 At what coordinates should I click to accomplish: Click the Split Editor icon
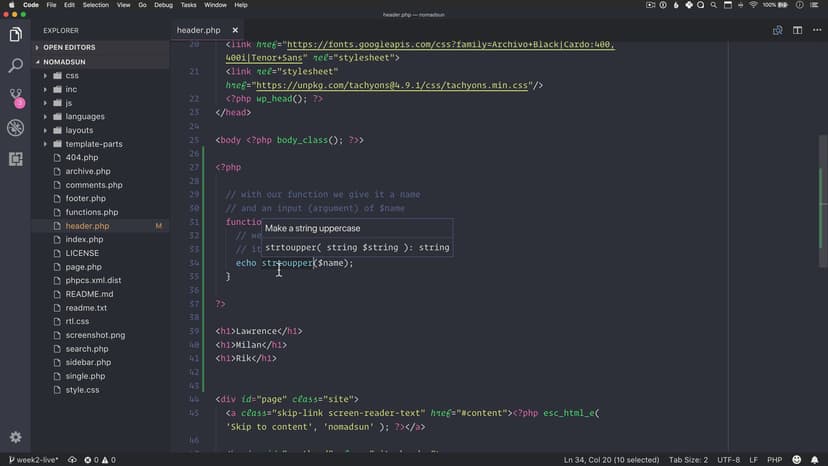pyautogui.click(x=797, y=30)
